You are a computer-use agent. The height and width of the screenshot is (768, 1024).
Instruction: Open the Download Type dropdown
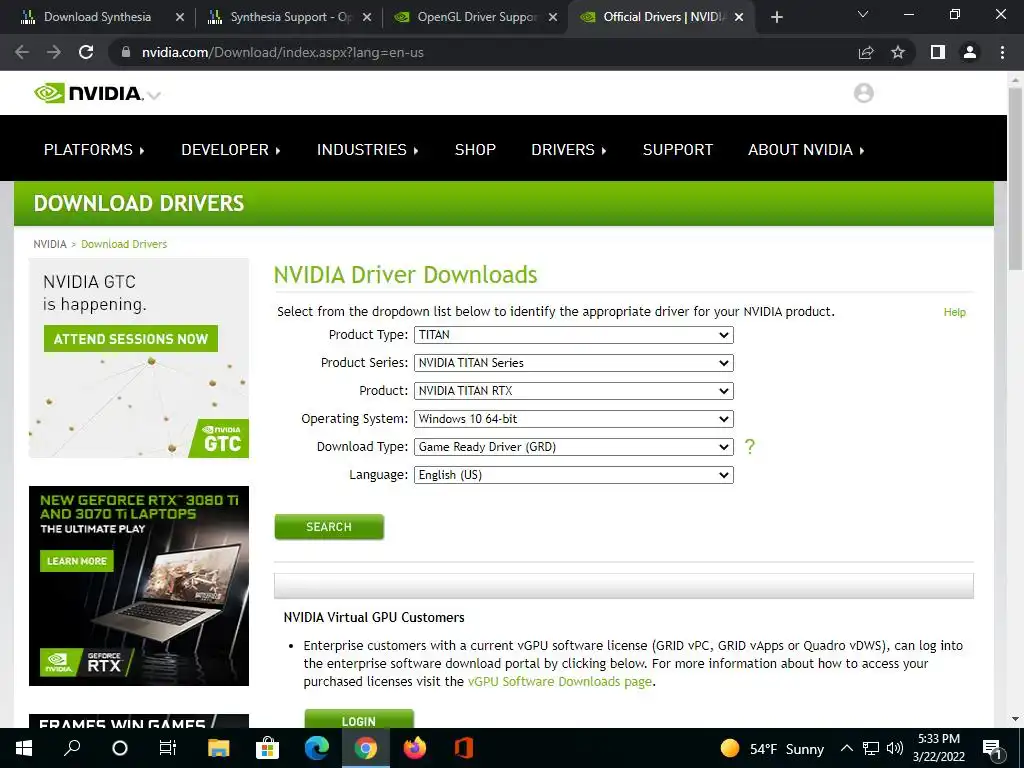click(573, 447)
